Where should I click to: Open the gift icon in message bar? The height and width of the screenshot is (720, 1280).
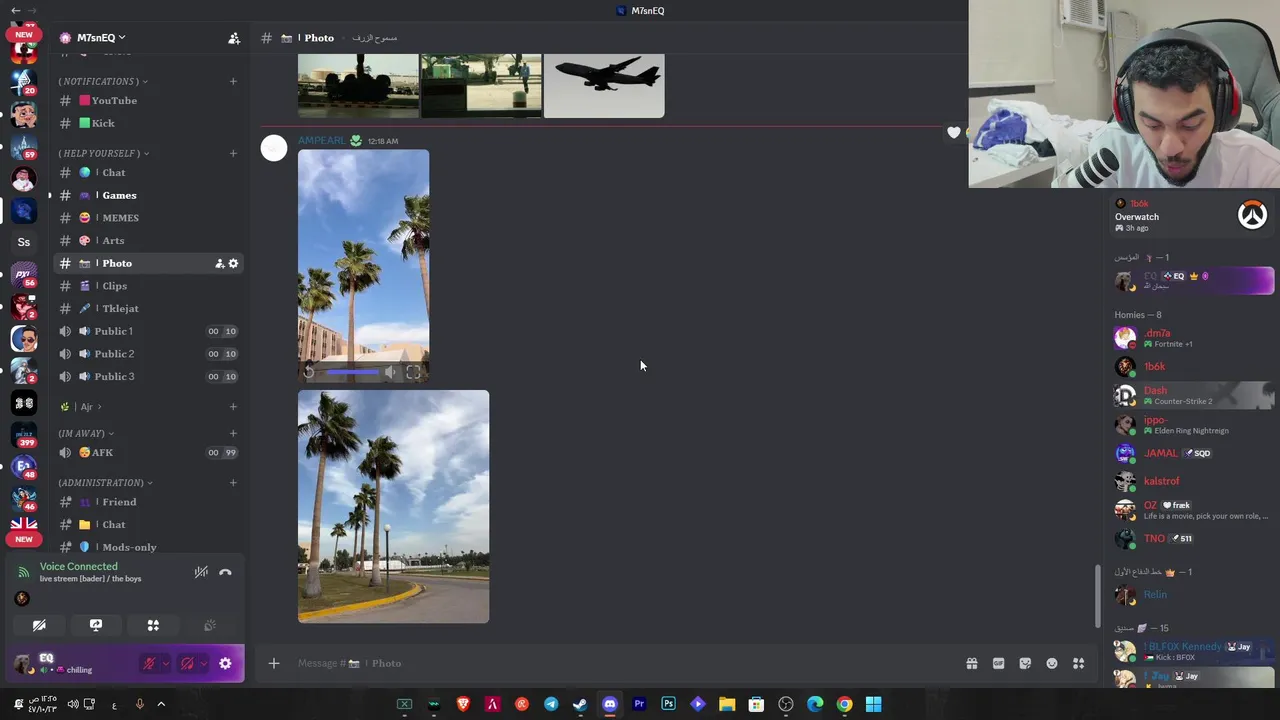pyautogui.click(x=971, y=663)
